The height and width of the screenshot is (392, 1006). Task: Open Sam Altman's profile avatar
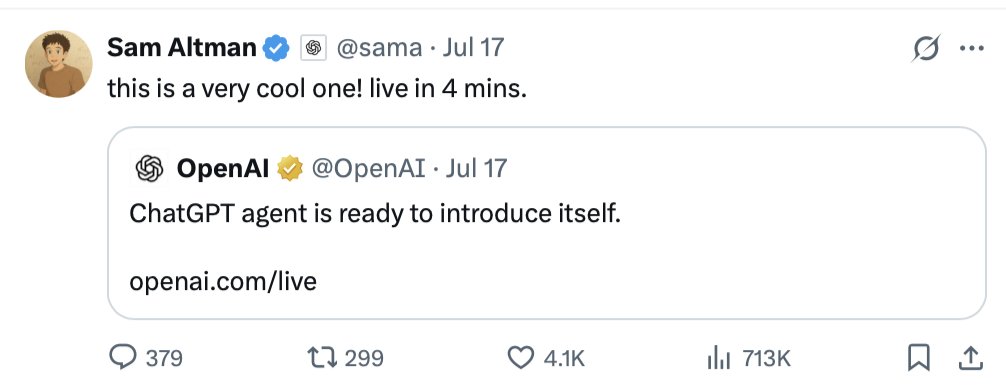pyautogui.click(x=58, y=64)
